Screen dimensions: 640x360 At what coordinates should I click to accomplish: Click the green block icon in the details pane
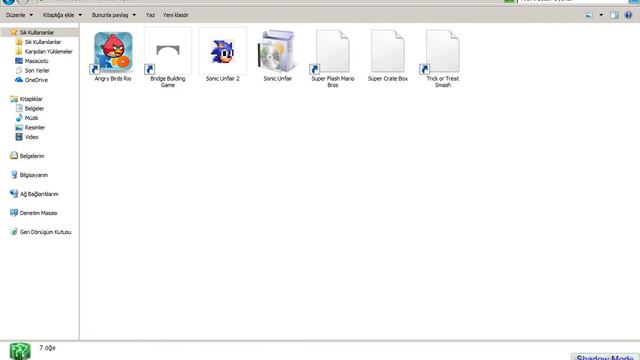click(x=20, y=351)
